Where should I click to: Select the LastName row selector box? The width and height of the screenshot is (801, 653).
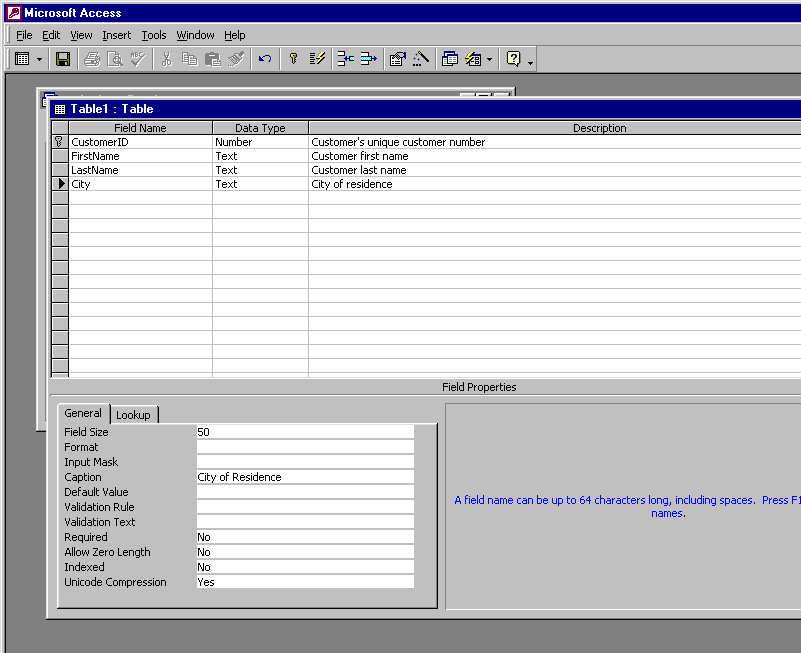[60, 170]
